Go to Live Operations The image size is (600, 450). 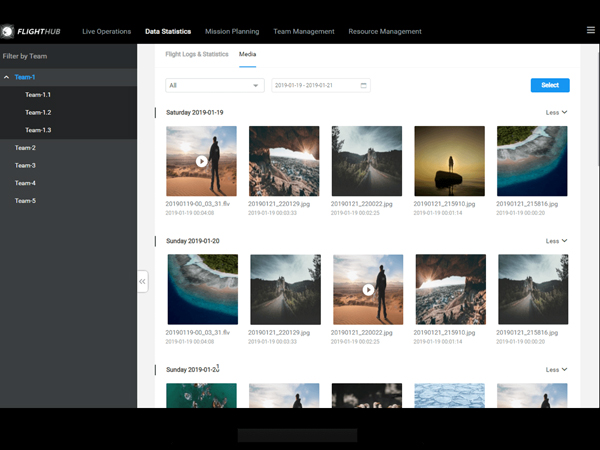[x=106, y=31]
